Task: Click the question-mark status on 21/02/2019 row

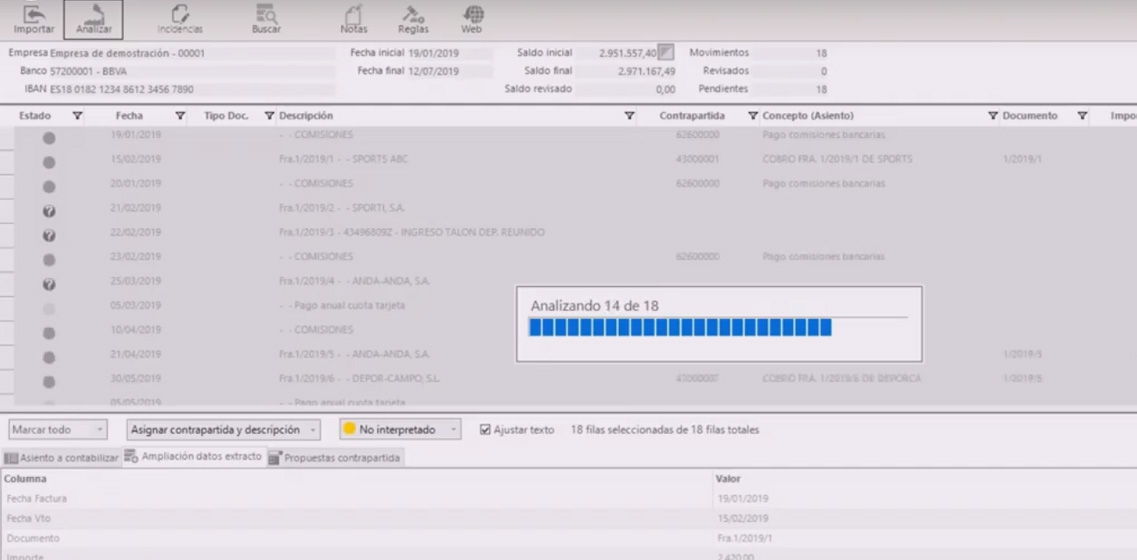Action: pos(49,211)
